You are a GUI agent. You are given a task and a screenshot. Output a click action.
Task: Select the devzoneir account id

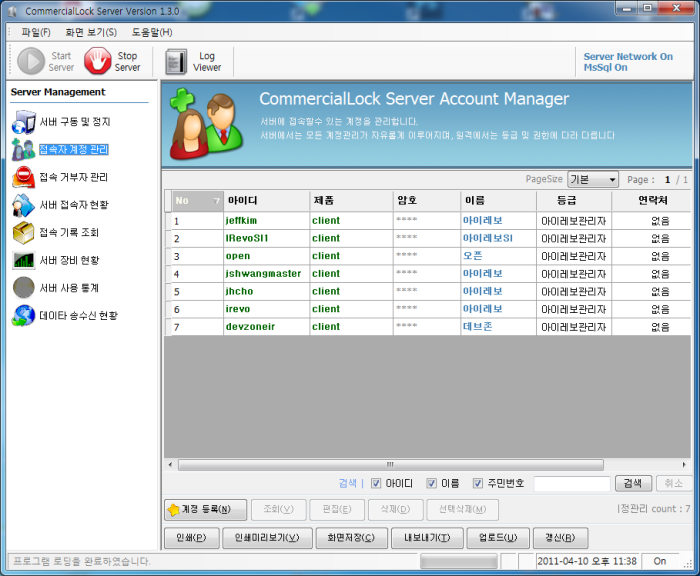tap(250, 327)
